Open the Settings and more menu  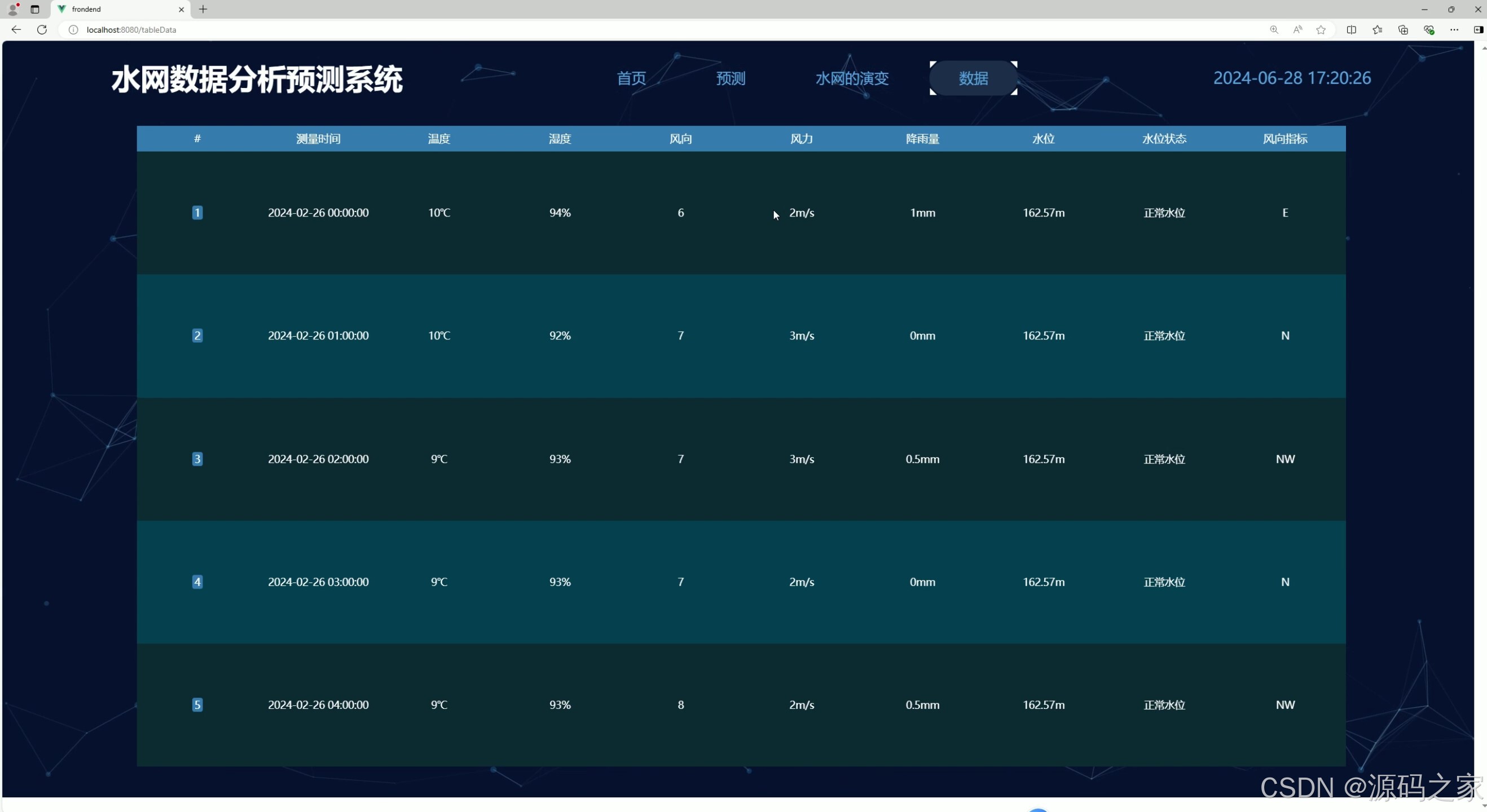pos(1455,29)
